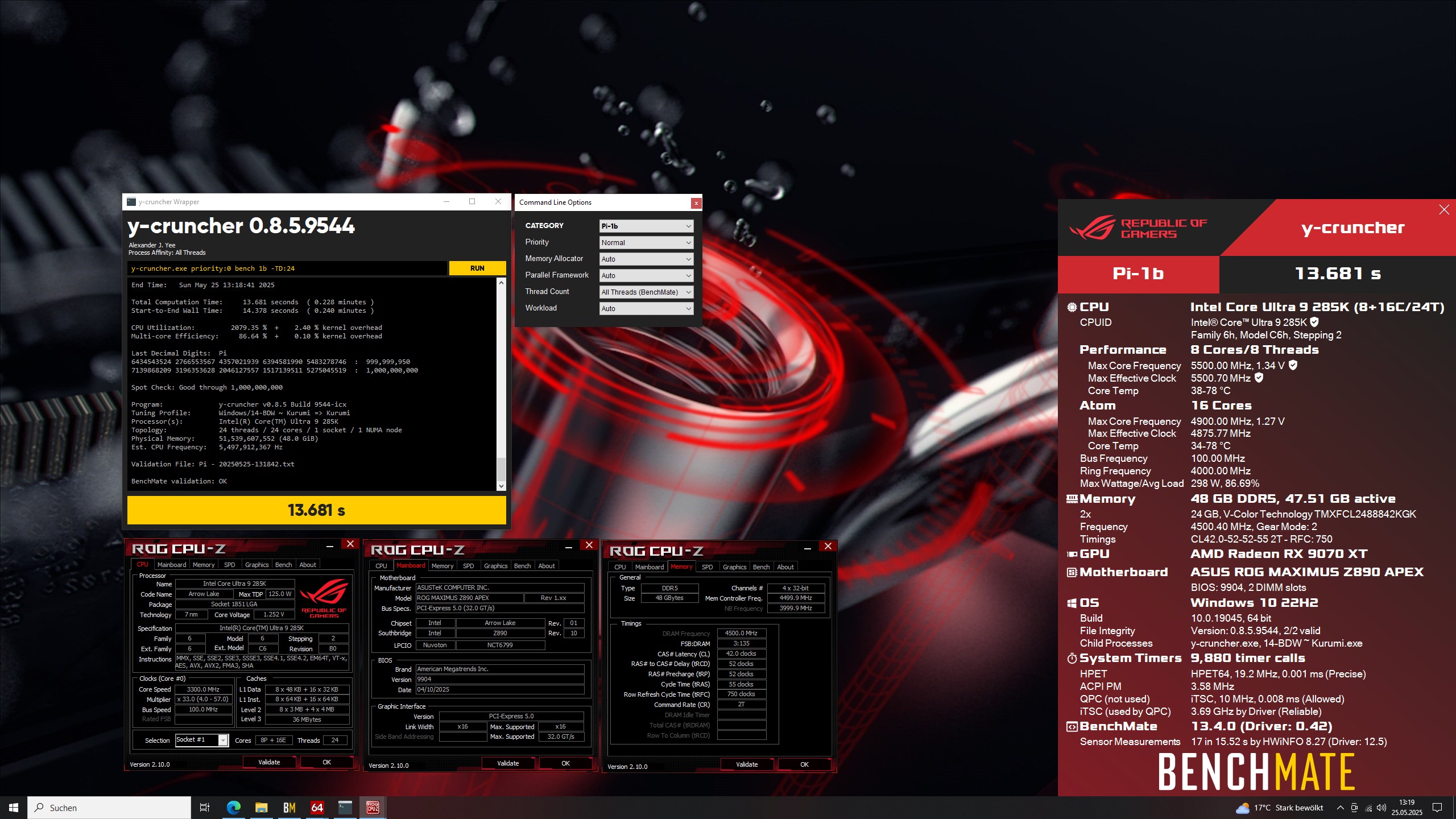Image resolution: width=1456 pixels, height=819 pixels.
Task: Switch to the y-cruncher console taskbar icon
Action: [345, 808]
